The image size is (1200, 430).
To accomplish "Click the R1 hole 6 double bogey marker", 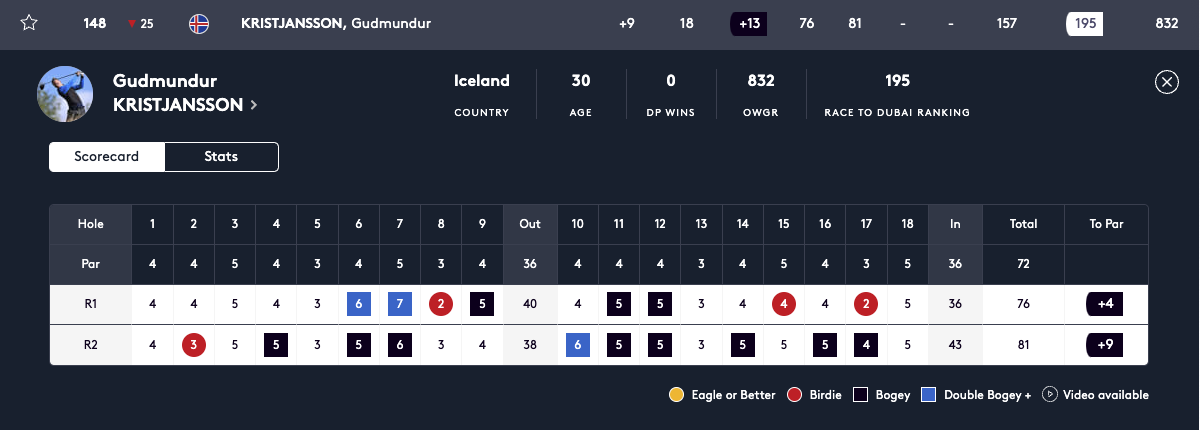I will click(x=359, y=304).
